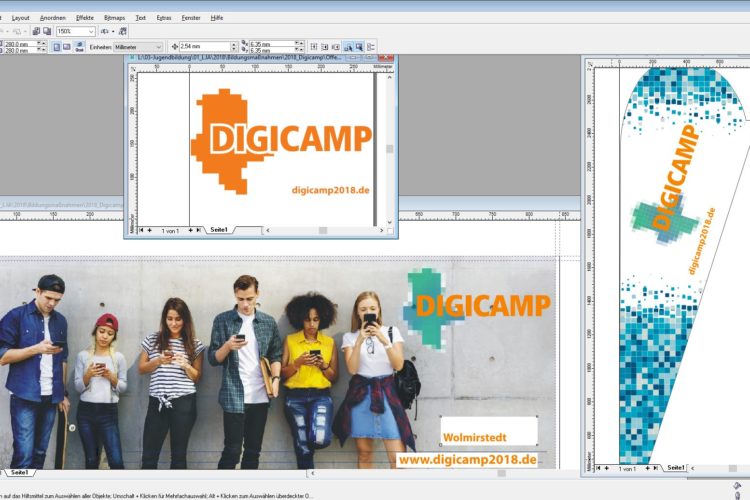
Task: Click left scroll arrow in flag document window
Action: (693, 468)
